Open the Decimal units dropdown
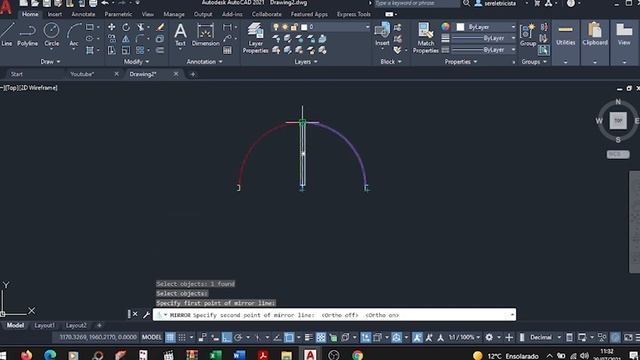Screen dimensions: 640x360 click(x=545, y=337)
